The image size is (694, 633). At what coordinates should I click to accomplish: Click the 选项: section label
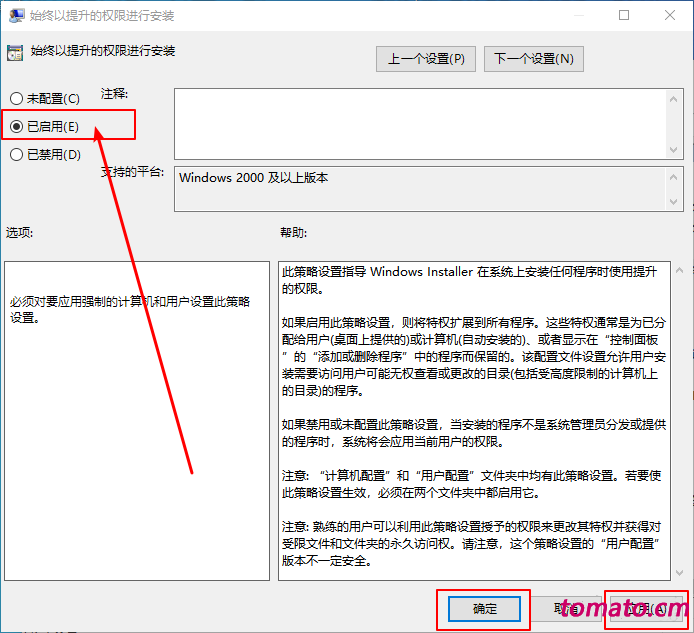pos(19,232)
